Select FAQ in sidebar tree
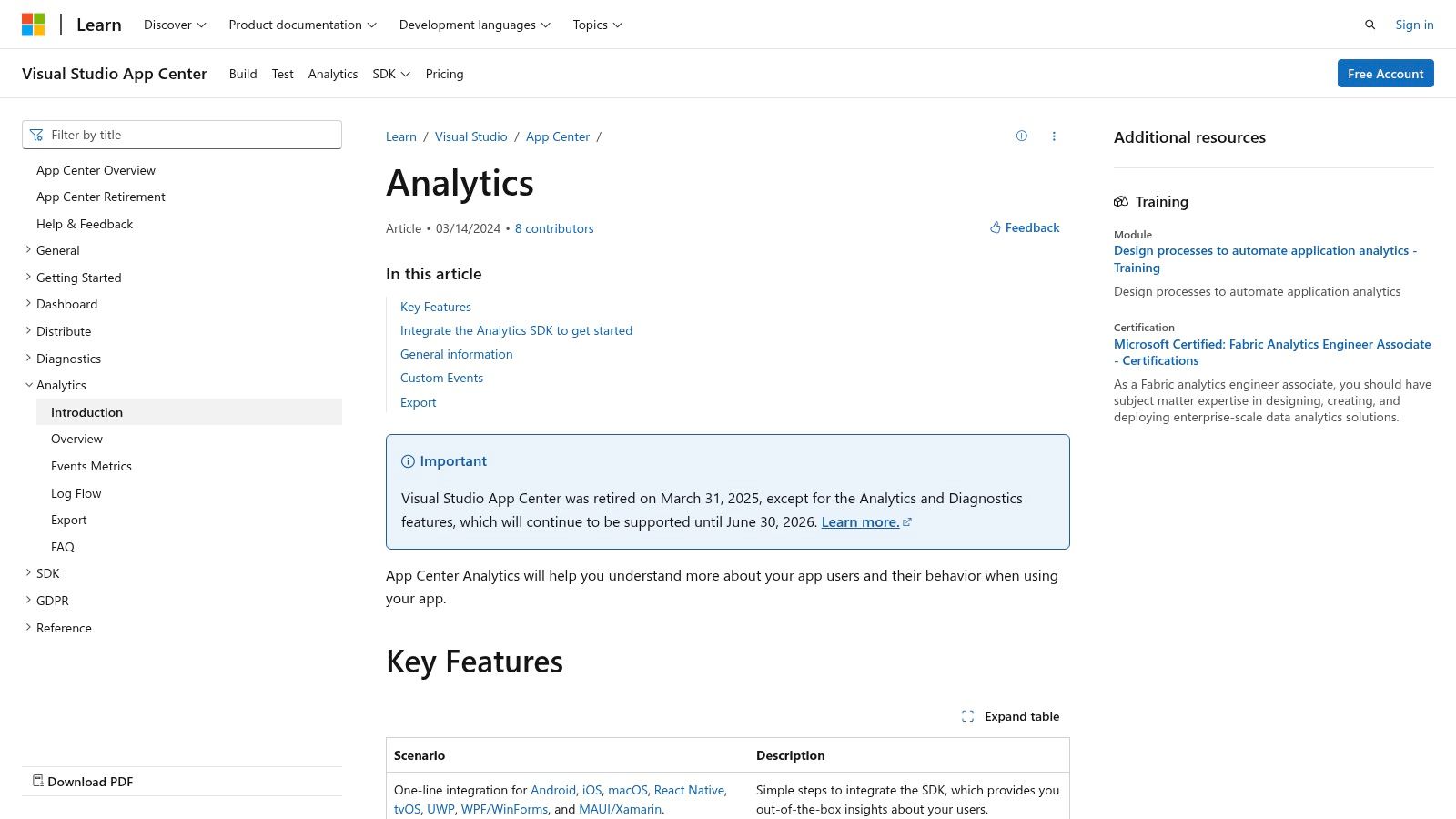Image resolution: width=1456 pixels, height=819 pixels. pos(63,547)
